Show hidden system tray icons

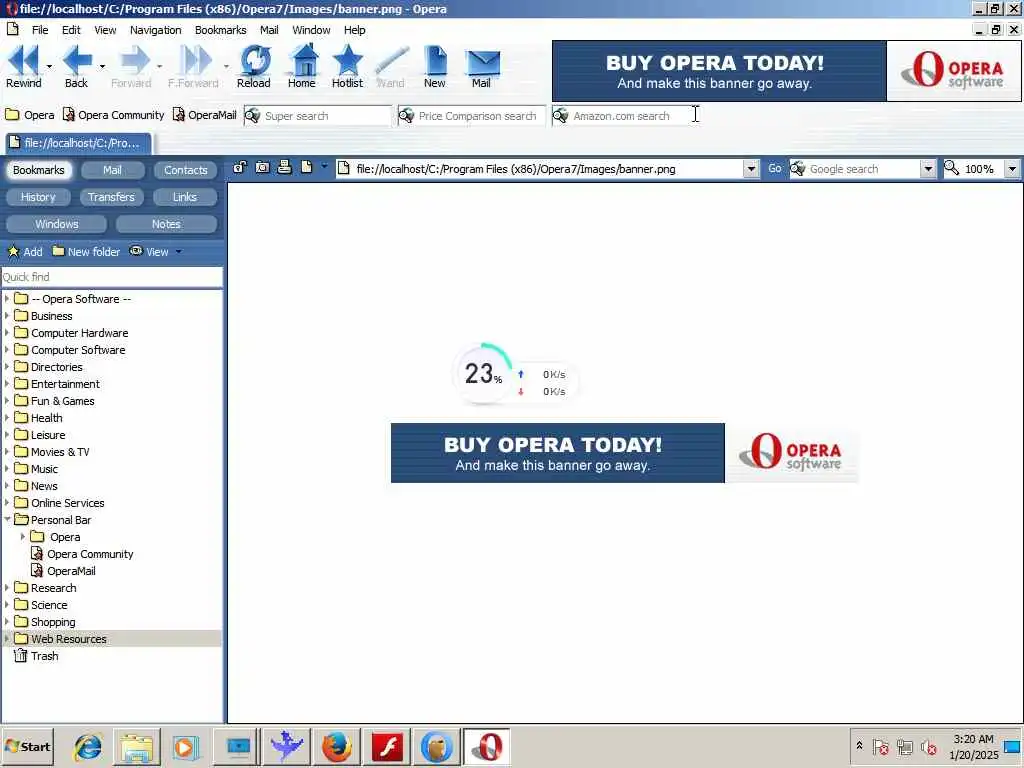(x=859, y=746)
